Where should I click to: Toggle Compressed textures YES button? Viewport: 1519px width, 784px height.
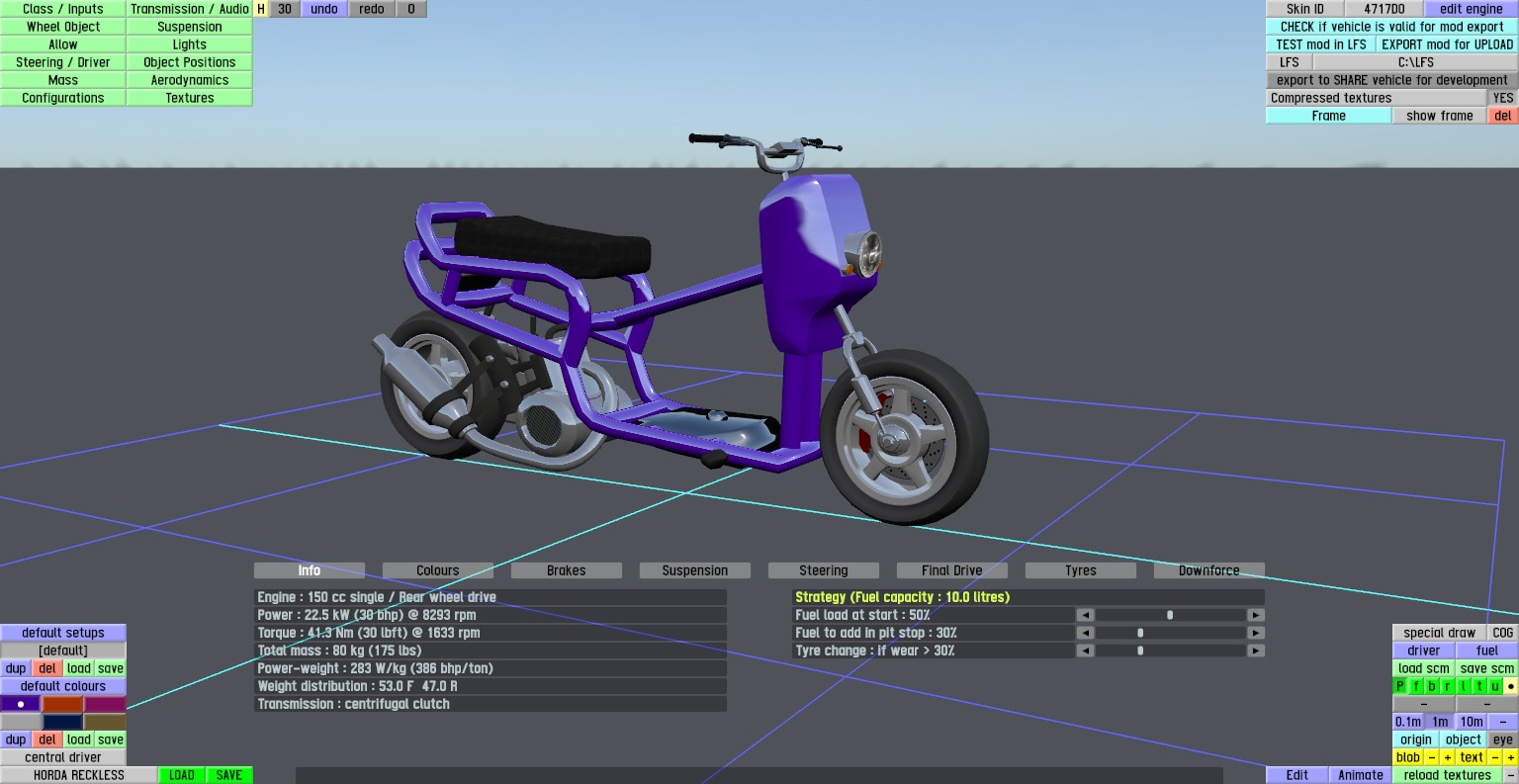(1503, 98)
